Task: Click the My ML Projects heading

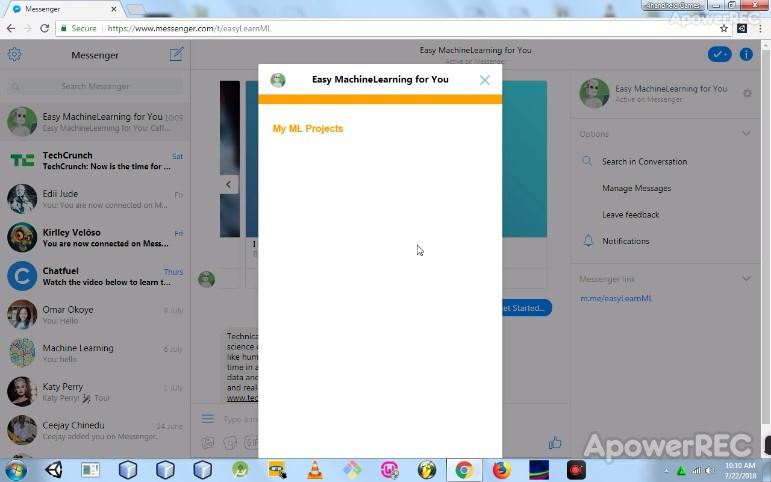Action: tap(308, 128)
